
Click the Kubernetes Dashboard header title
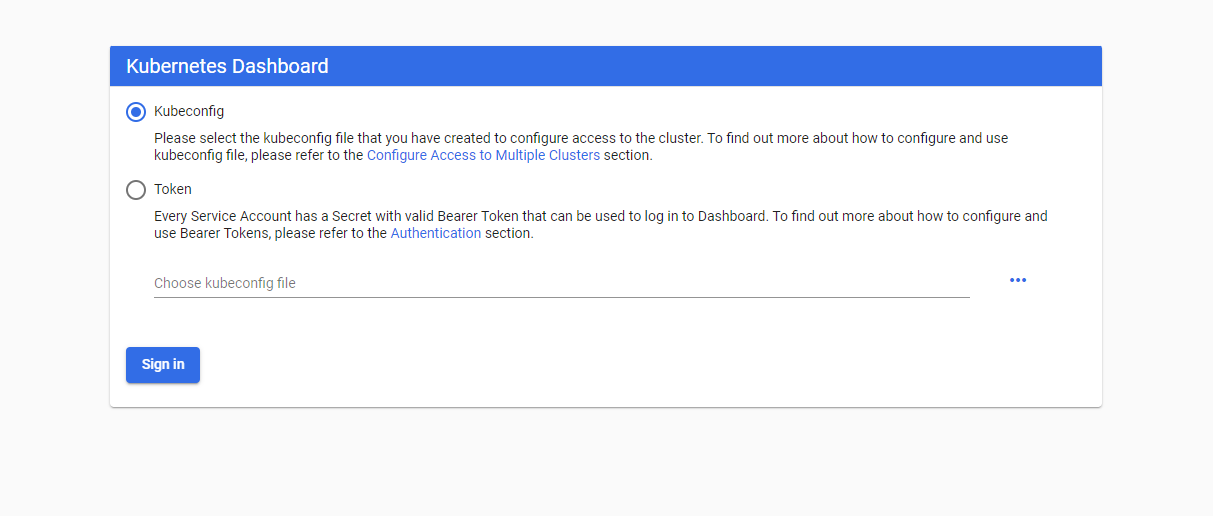point(227,67)
